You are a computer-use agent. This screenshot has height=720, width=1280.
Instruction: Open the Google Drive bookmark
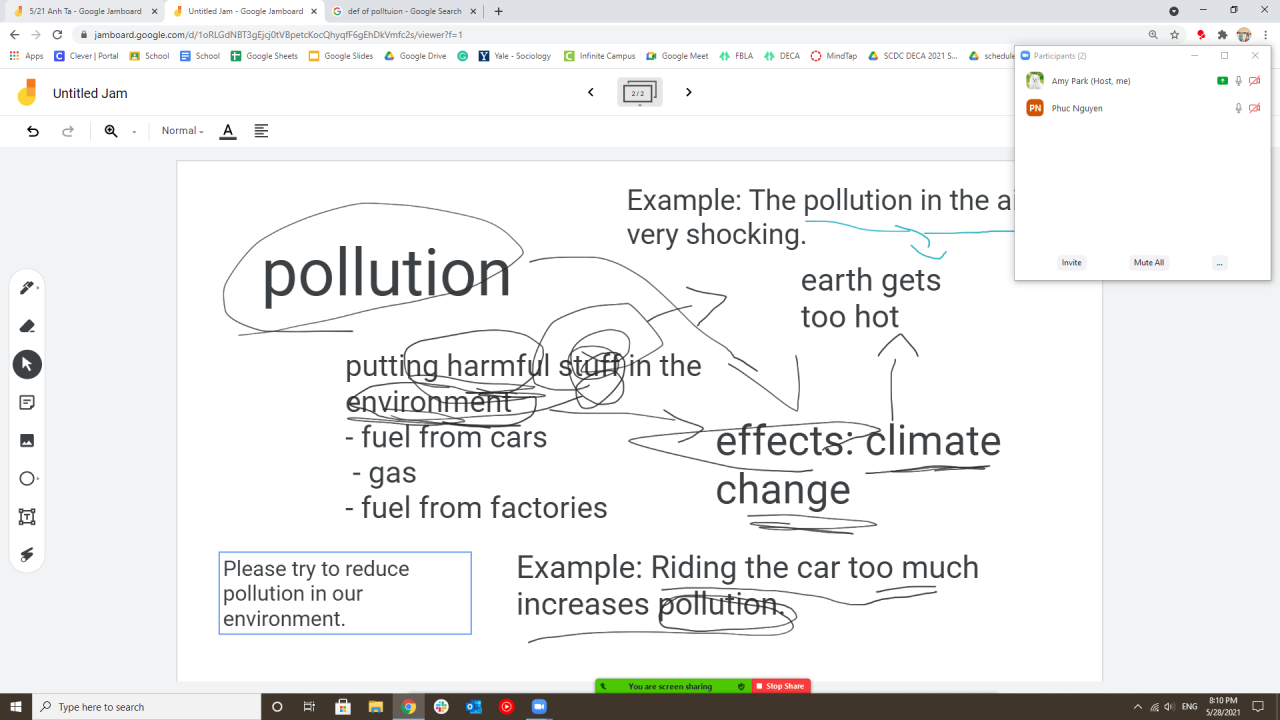[x=415, y=56]
